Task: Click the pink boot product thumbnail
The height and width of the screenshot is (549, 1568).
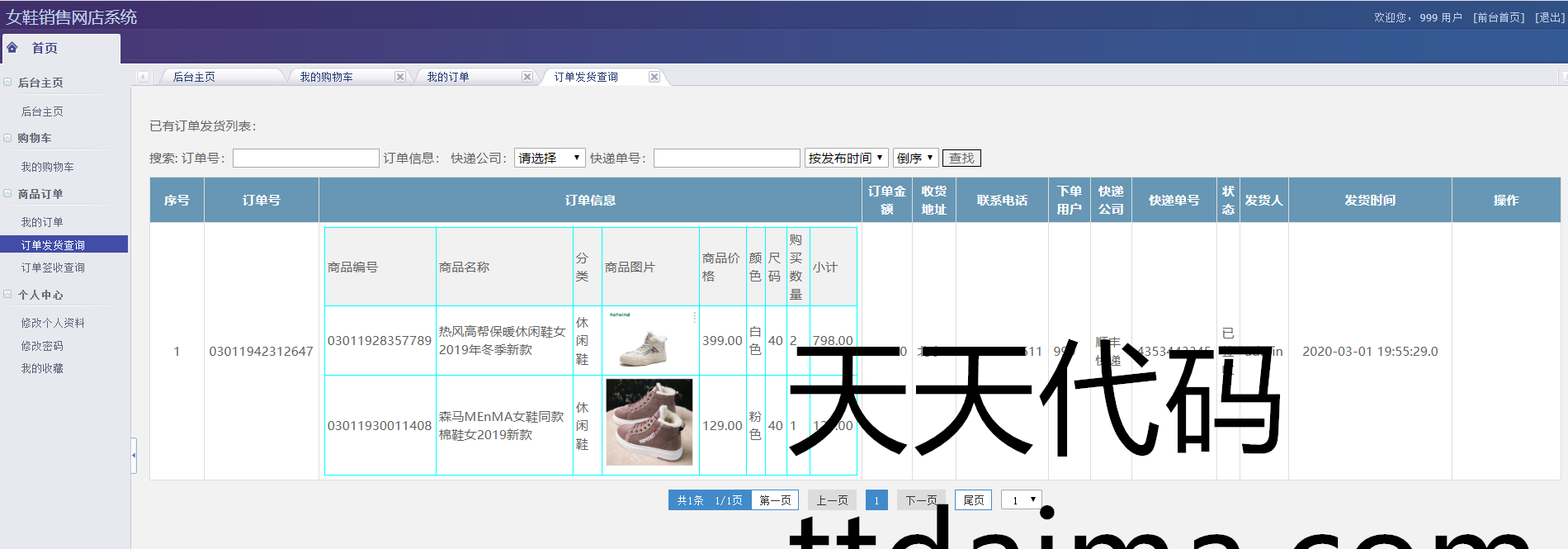Action: [649, 423]
